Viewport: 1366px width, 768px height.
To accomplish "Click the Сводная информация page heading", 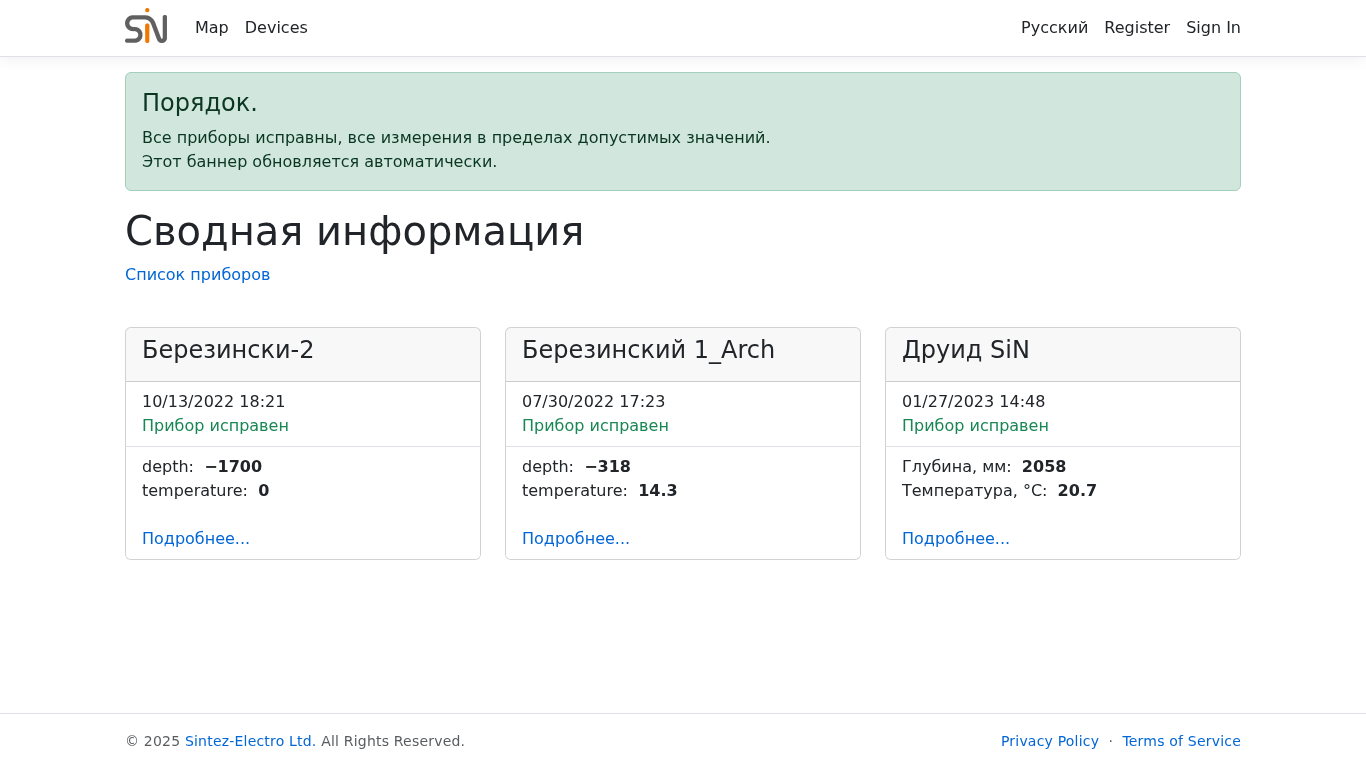I will coord(354,231).
